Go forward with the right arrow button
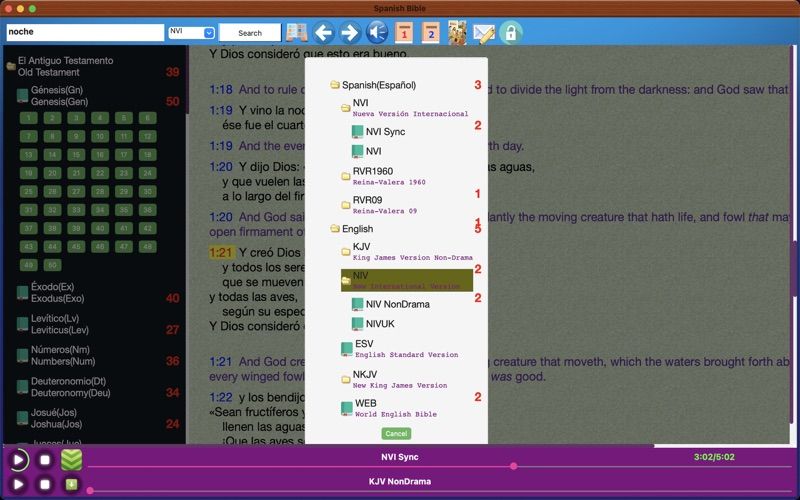 click(349, 33)
